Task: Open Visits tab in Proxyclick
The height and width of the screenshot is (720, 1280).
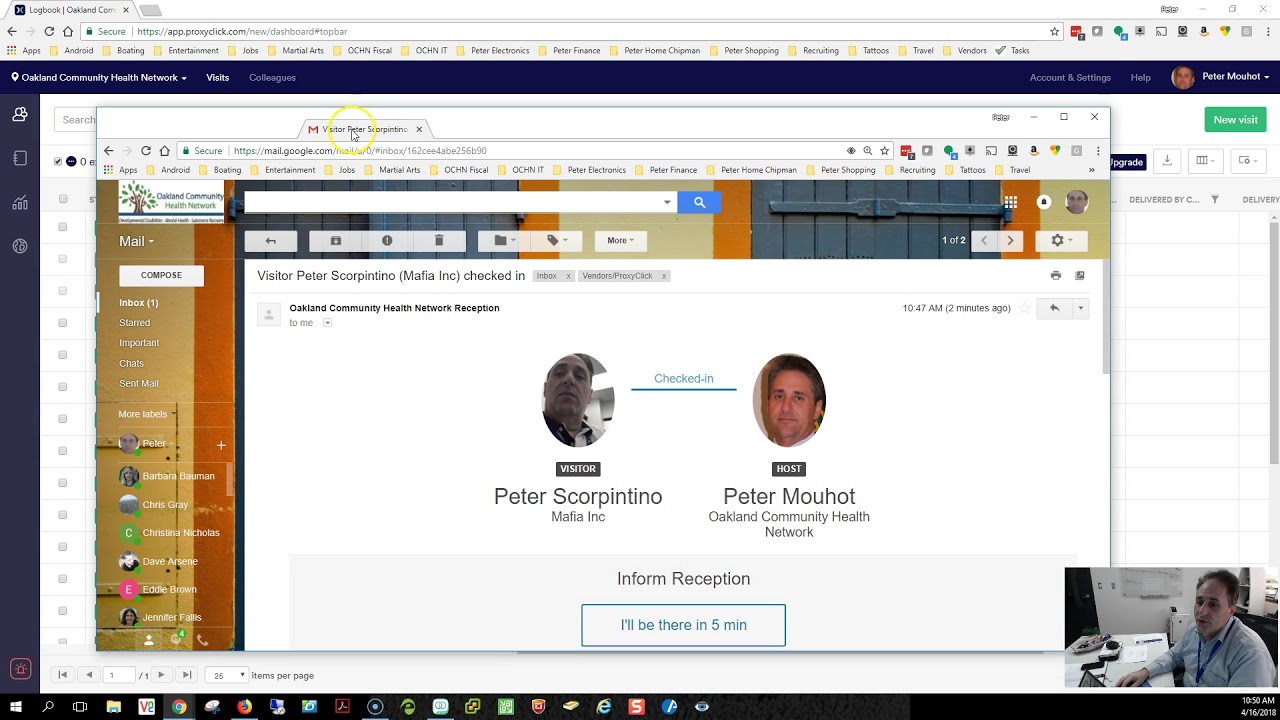Action: (x=217, y=77)
